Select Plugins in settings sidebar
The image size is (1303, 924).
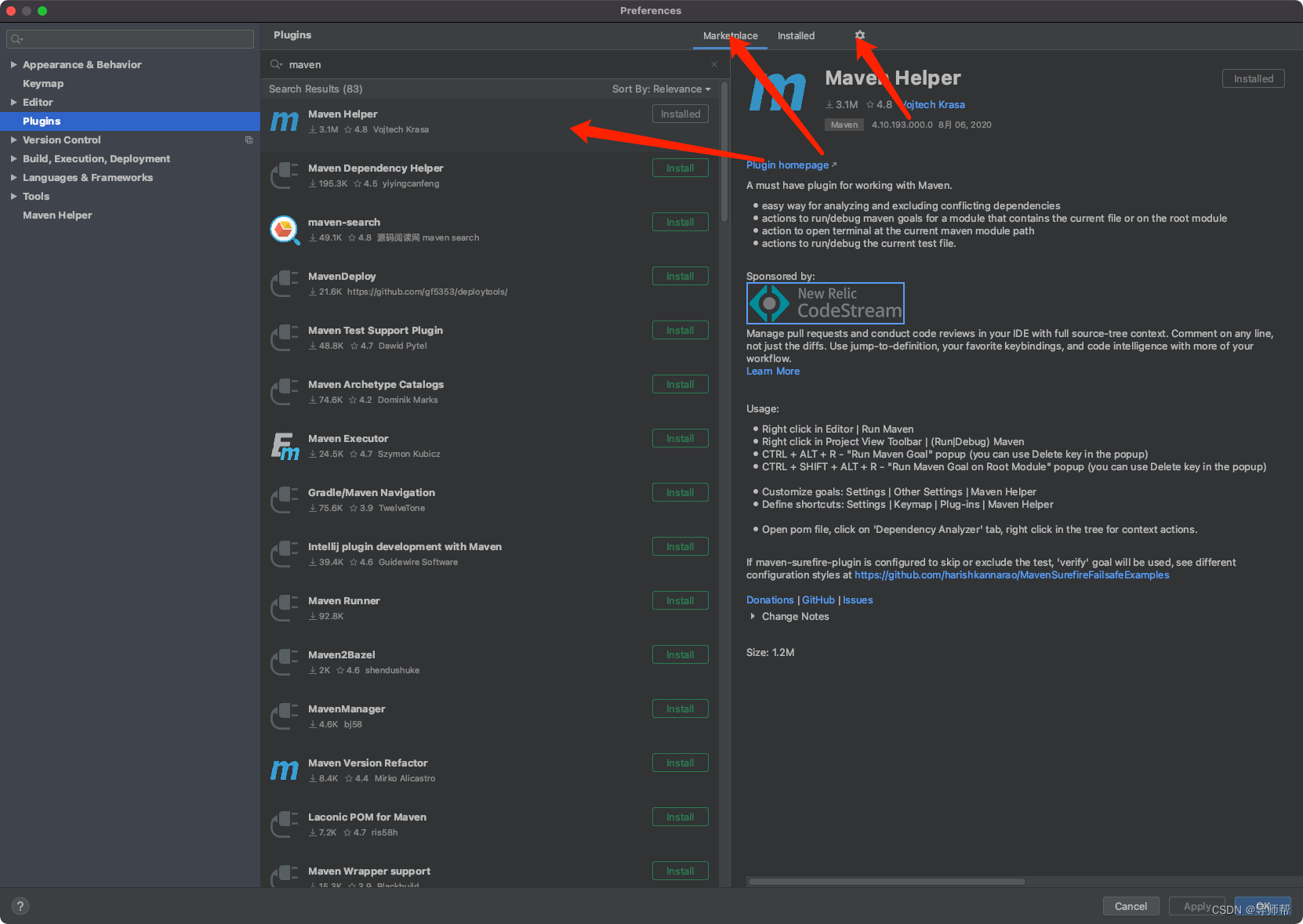coord(130,121)
